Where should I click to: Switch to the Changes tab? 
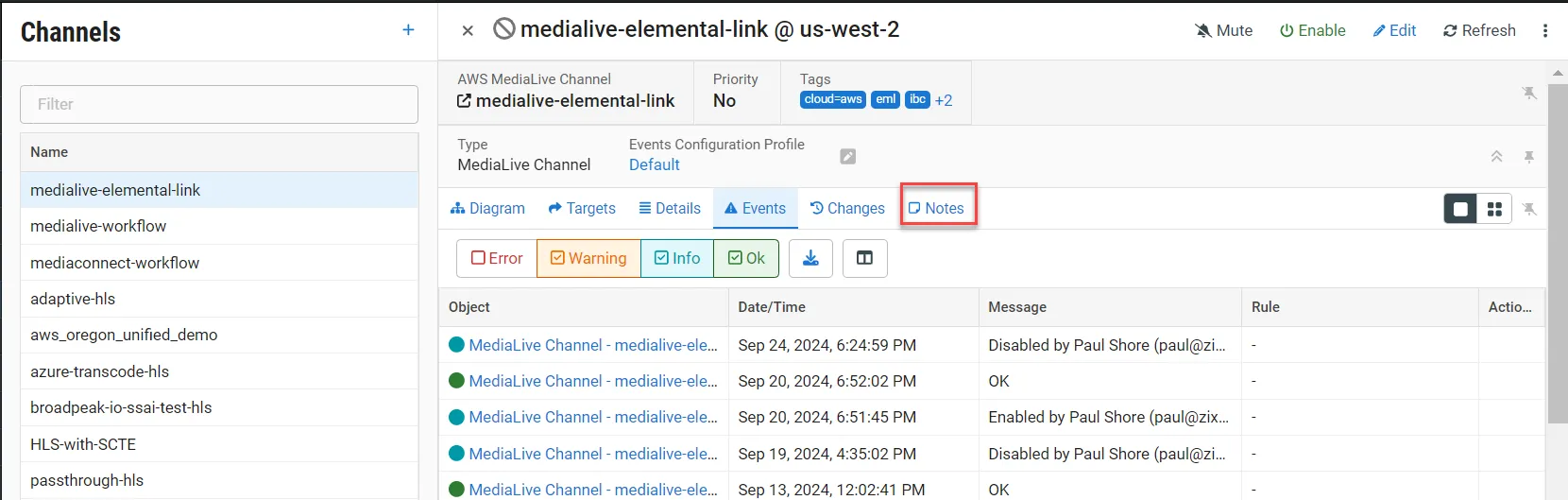847,208
